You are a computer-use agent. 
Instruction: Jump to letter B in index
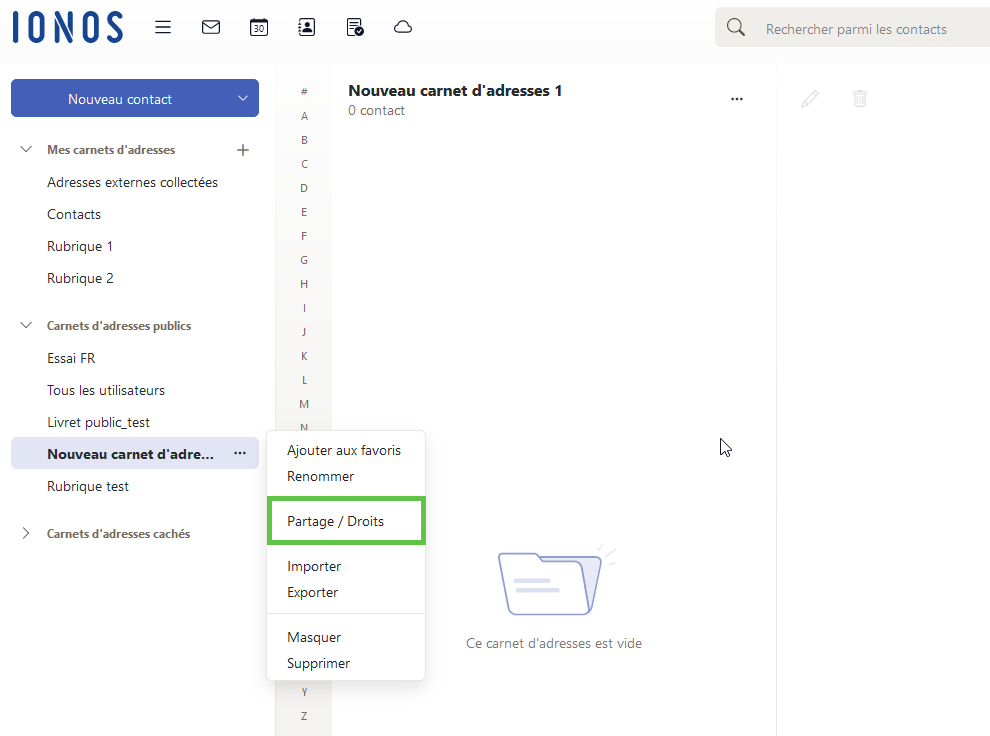(x=304, y=140)
